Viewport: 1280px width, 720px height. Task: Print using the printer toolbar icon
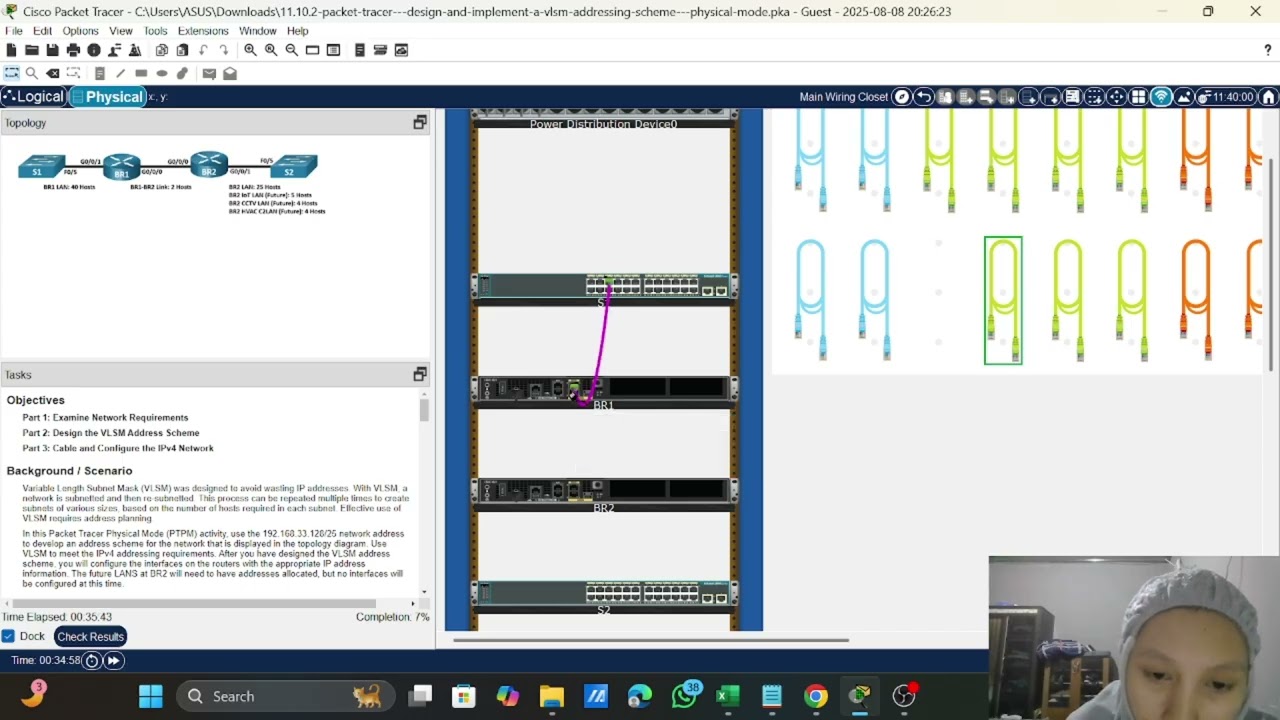pos(73,50)
